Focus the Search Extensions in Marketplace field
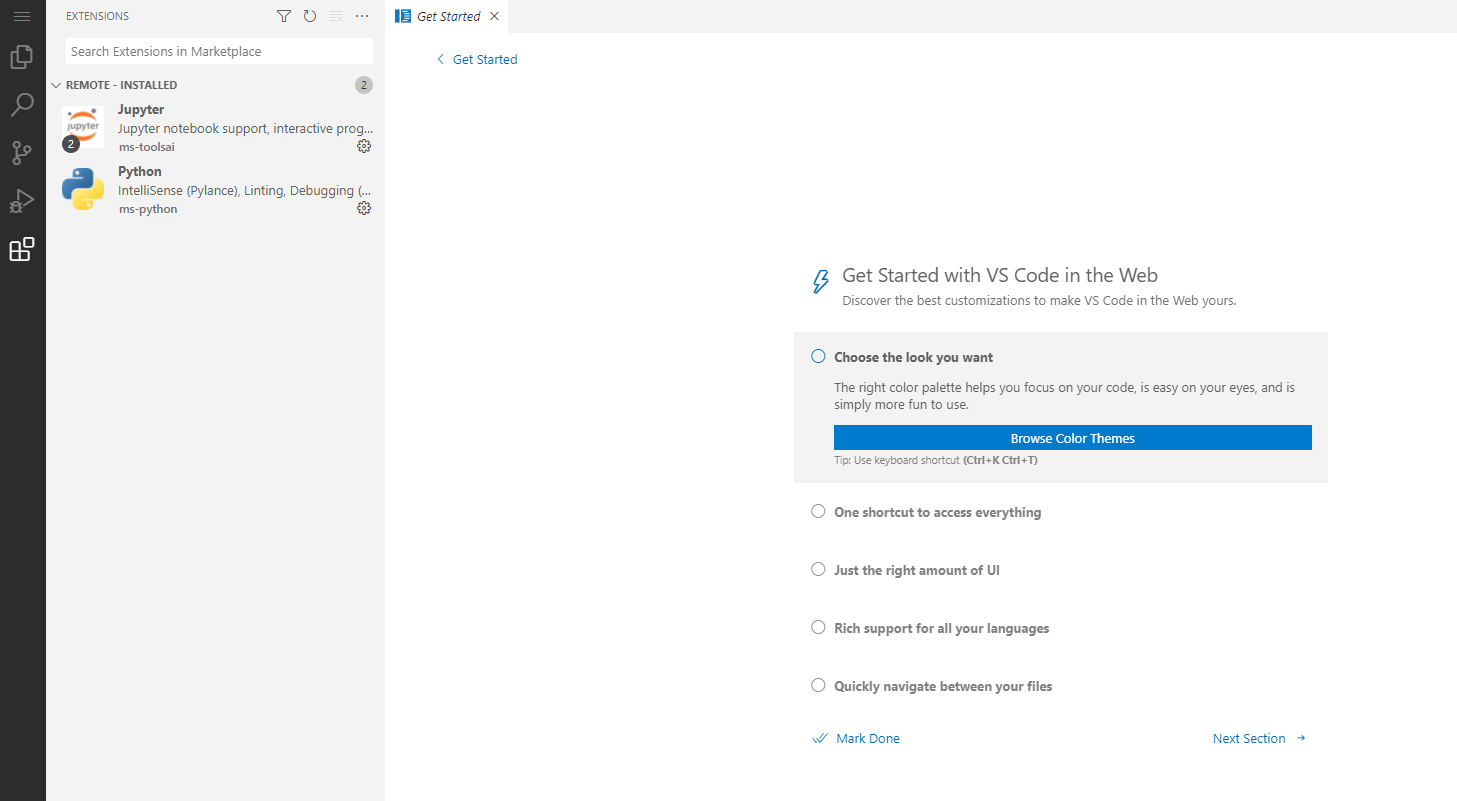This screenshot has height=801, width=1457. coord(219,51)
